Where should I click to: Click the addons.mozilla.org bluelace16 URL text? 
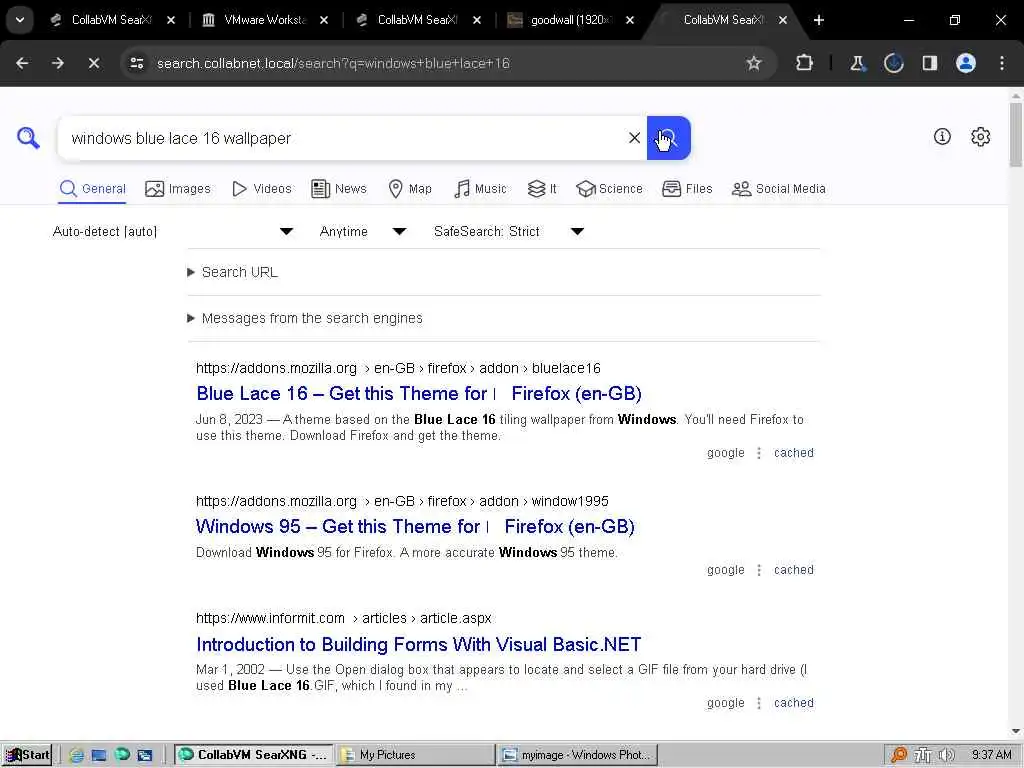coord(398,368)
